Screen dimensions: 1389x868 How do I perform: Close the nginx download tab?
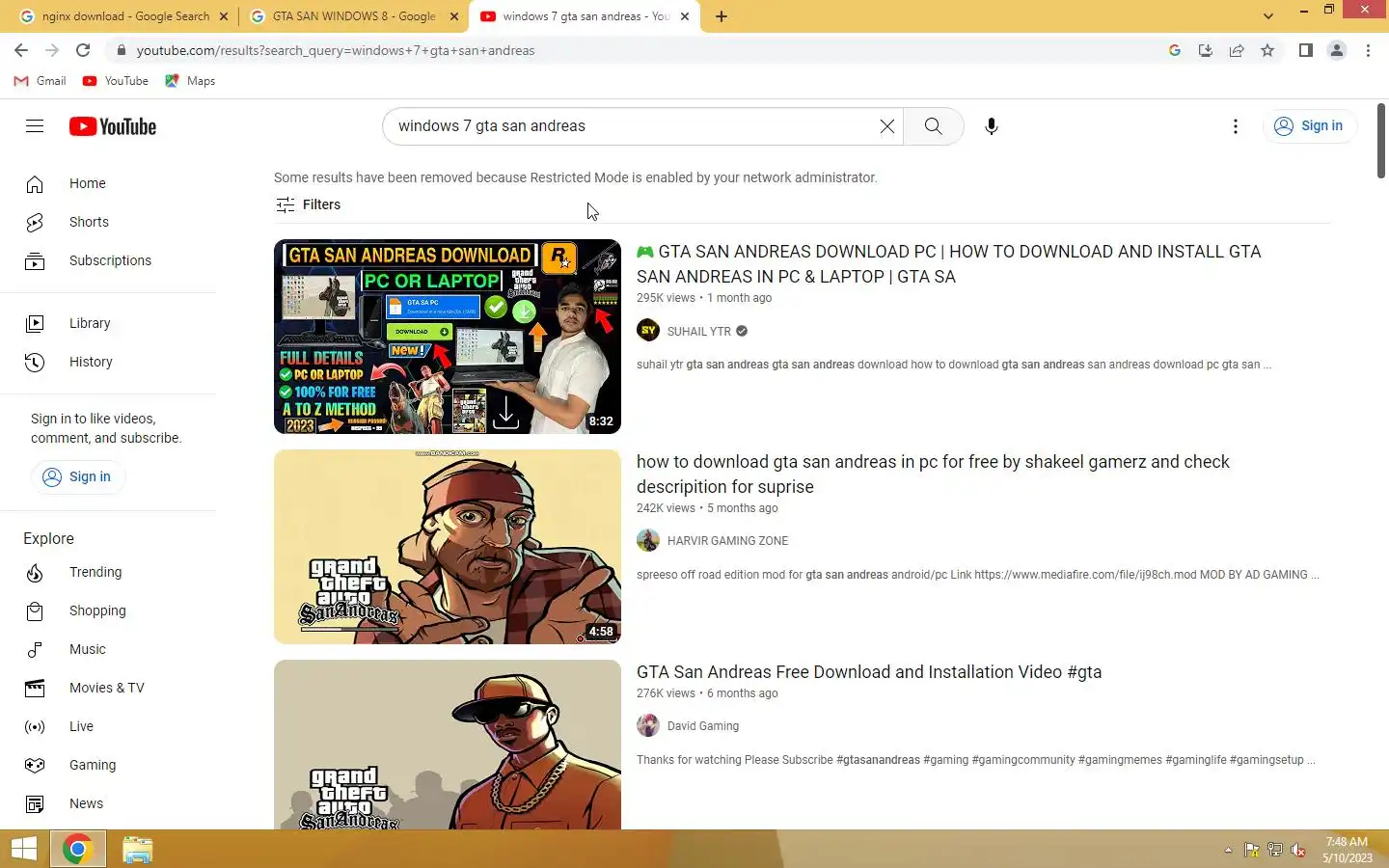coord(224,16)
